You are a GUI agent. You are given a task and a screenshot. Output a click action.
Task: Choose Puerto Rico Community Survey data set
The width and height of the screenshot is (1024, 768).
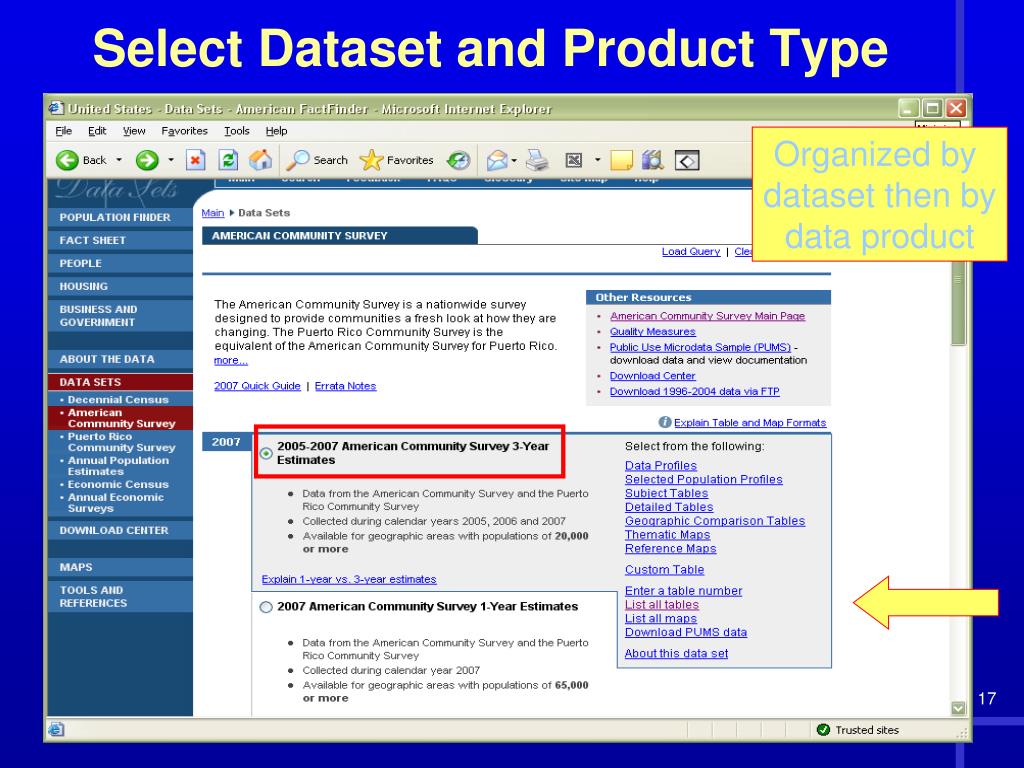(121, 442)
